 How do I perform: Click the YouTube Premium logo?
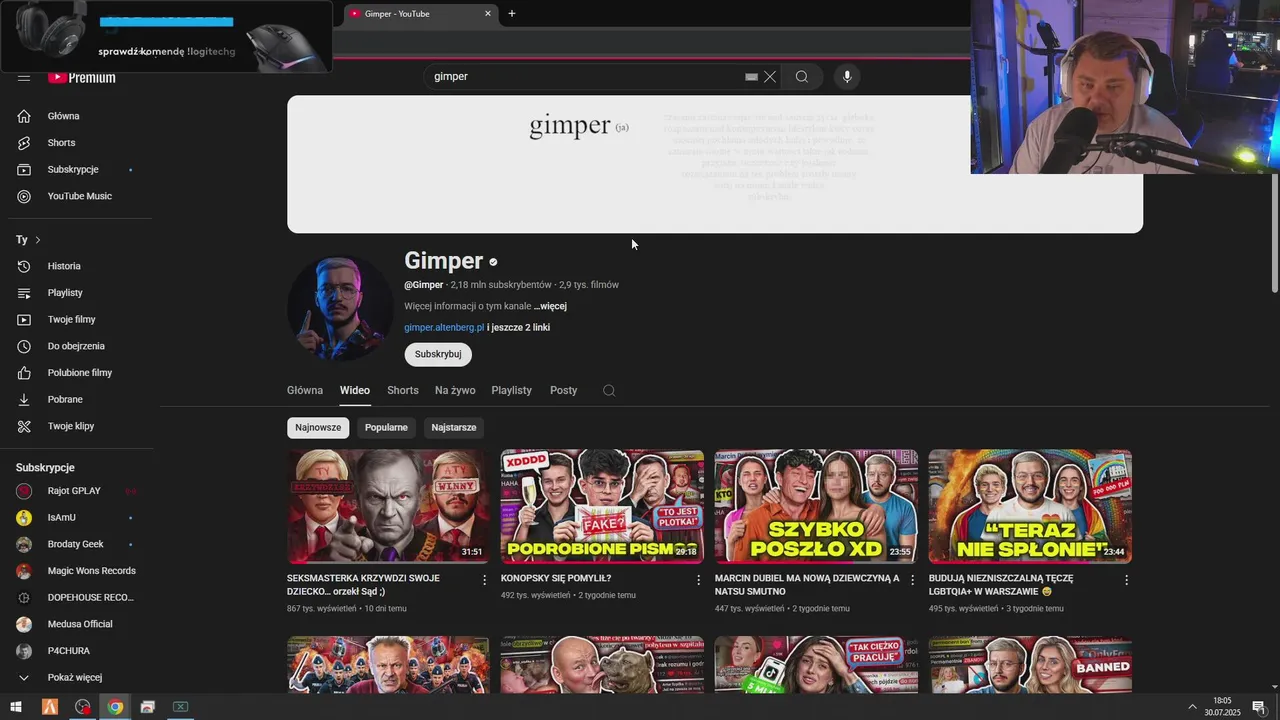pyautogui.click(x=83, y=77)
